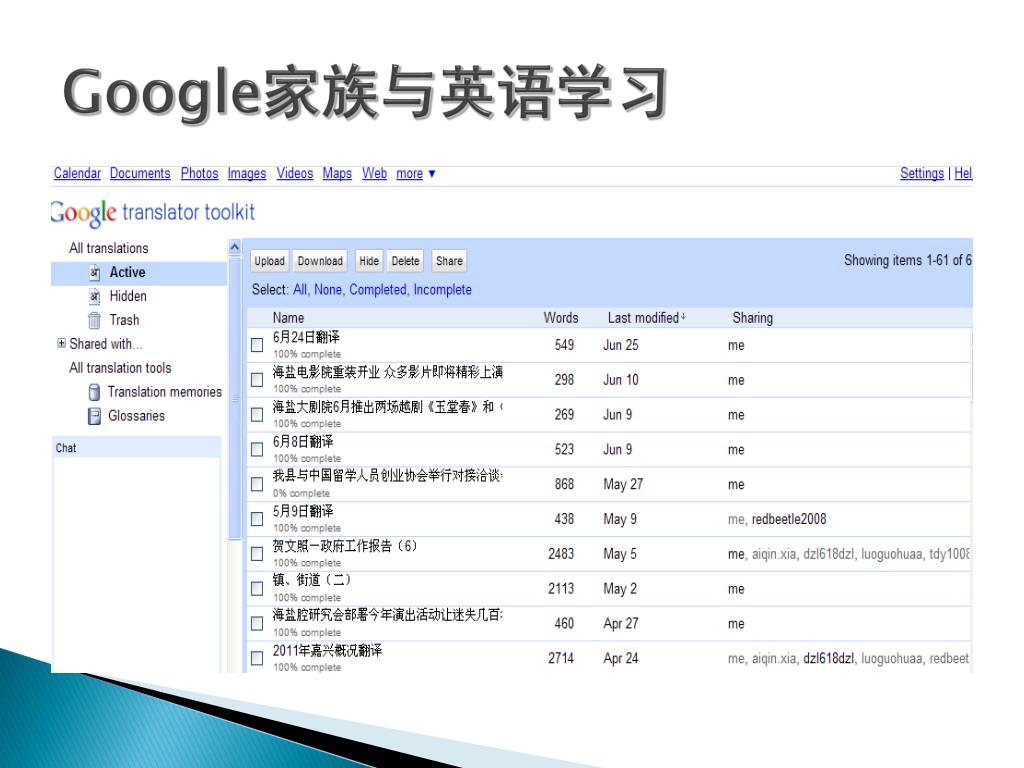Tick the checkbox for 2011年嘉兴概况翻译
This screenshot has width=1024, height=768.
point(257,658)
